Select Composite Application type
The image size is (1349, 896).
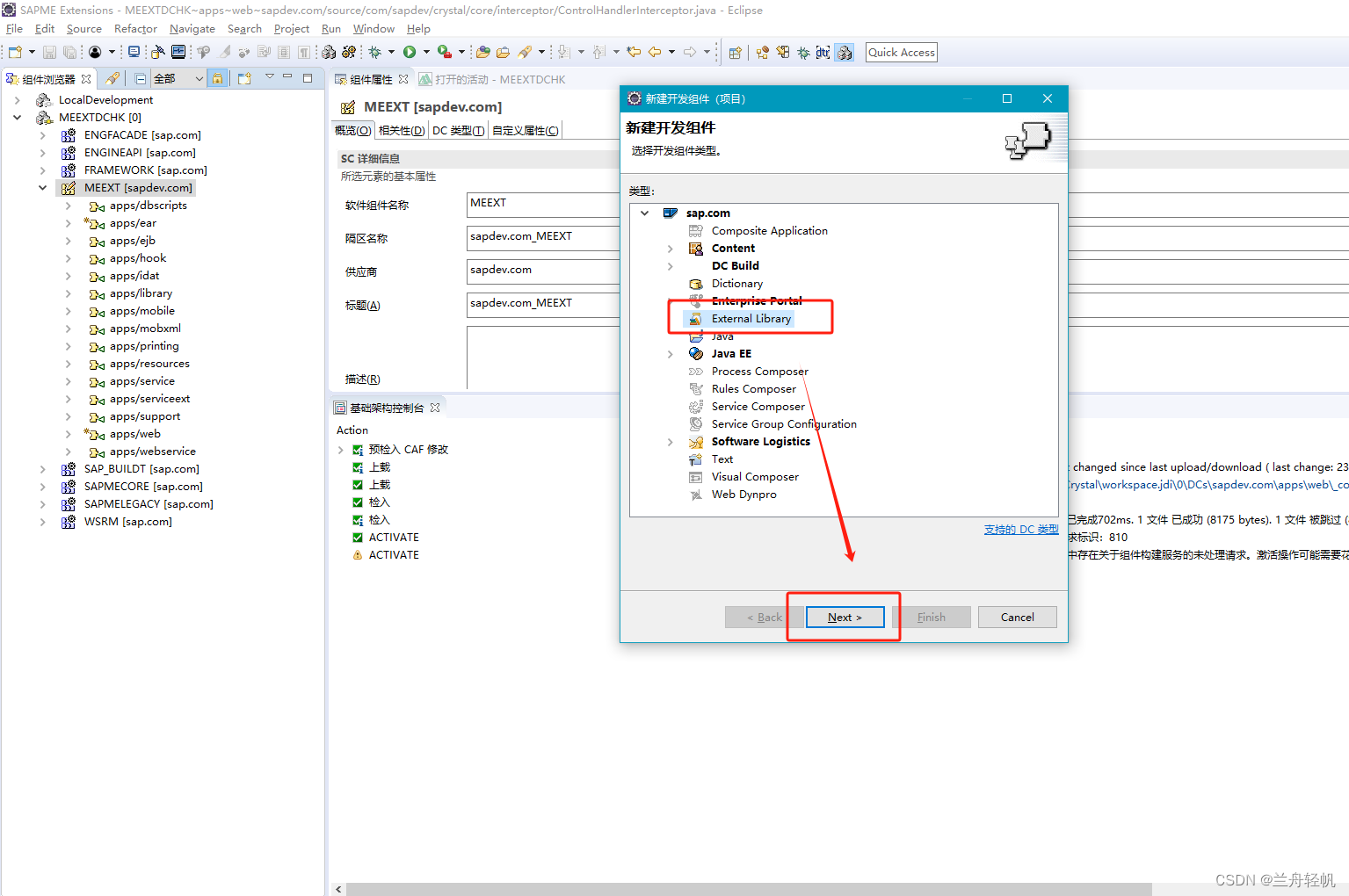(x=769, y=231)
